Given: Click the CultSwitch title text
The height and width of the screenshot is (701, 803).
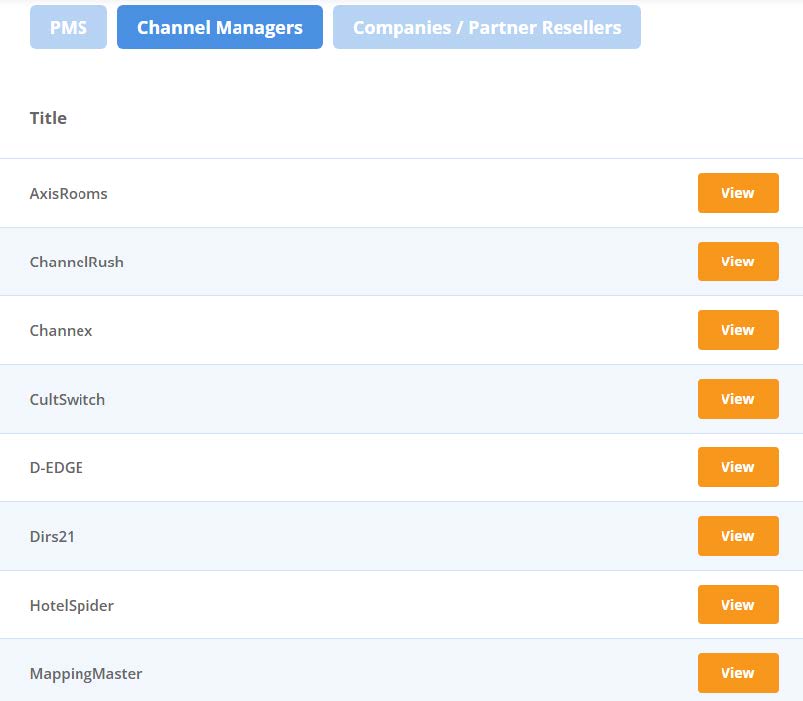Looking at the screenshot, I should coord(67,399).
